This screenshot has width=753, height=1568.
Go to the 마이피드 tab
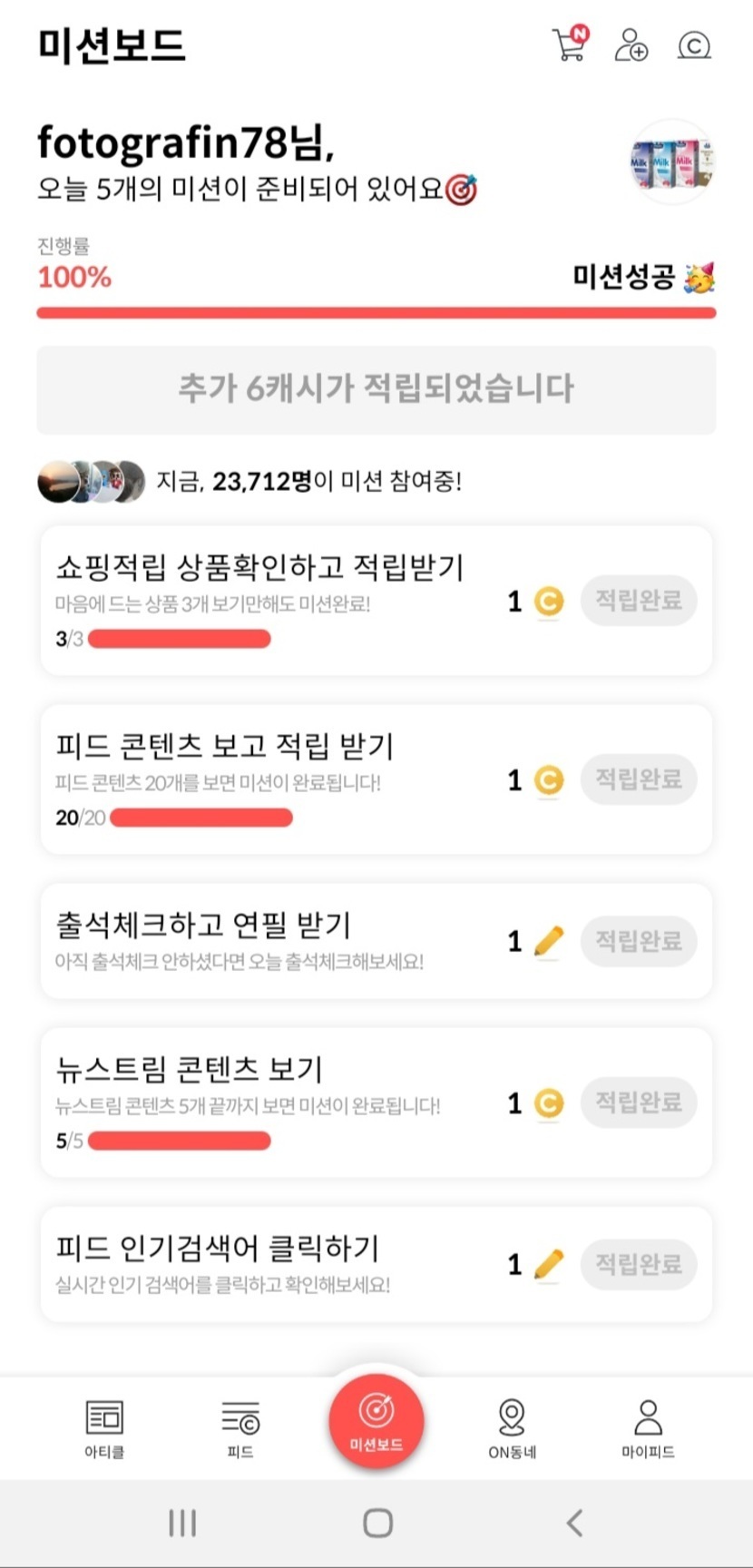(648, 1426)
